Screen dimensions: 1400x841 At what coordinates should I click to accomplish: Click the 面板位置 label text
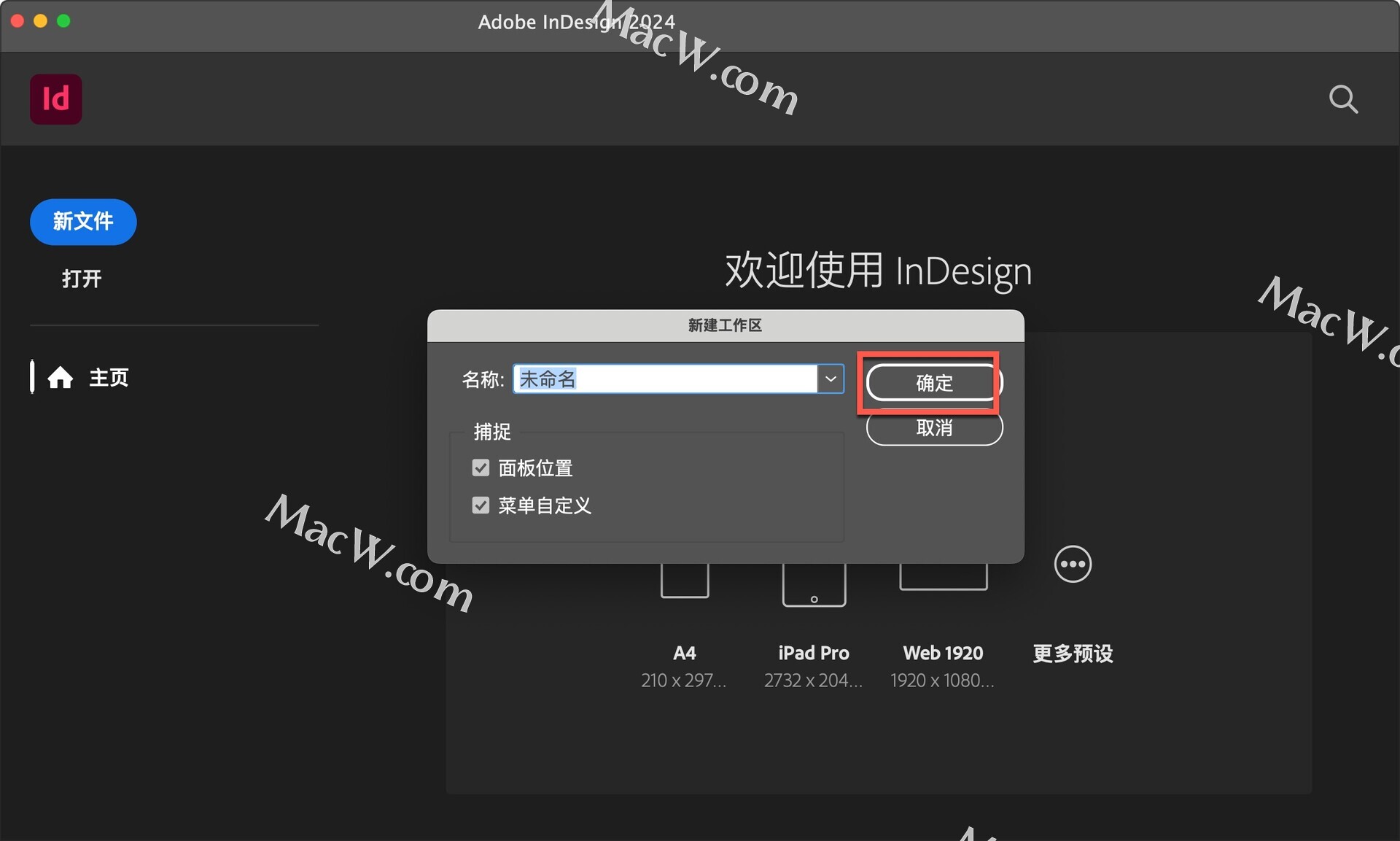coord(535,468)
